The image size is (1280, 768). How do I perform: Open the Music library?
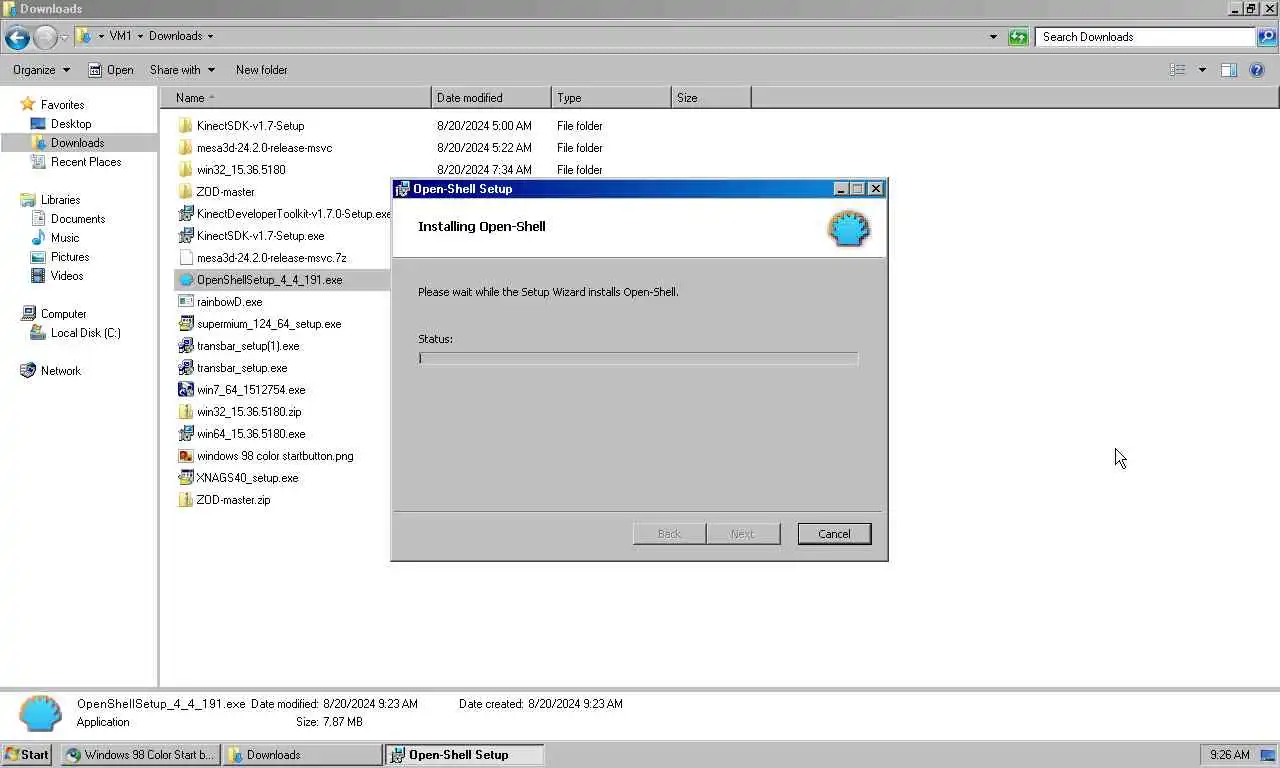click(65, 238)
